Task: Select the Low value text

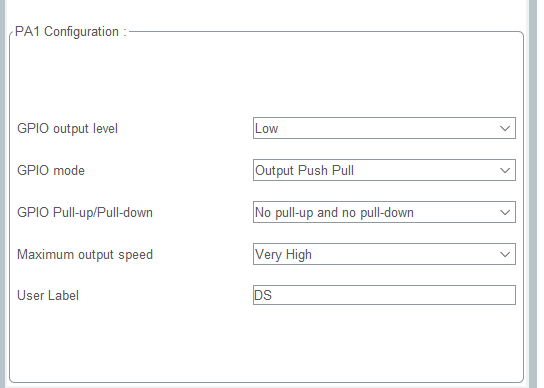Action: coord(266,129)
